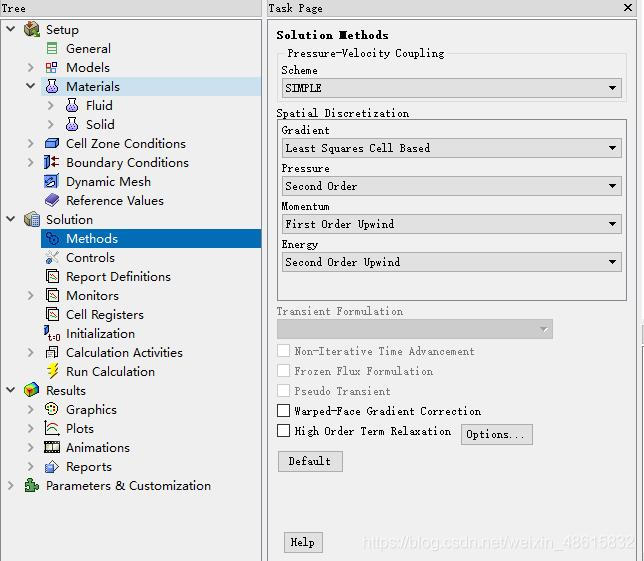Viewport: 644px width, 561px height.
Task: Select Cell Zone Conditions tree item
Action: 125,143
